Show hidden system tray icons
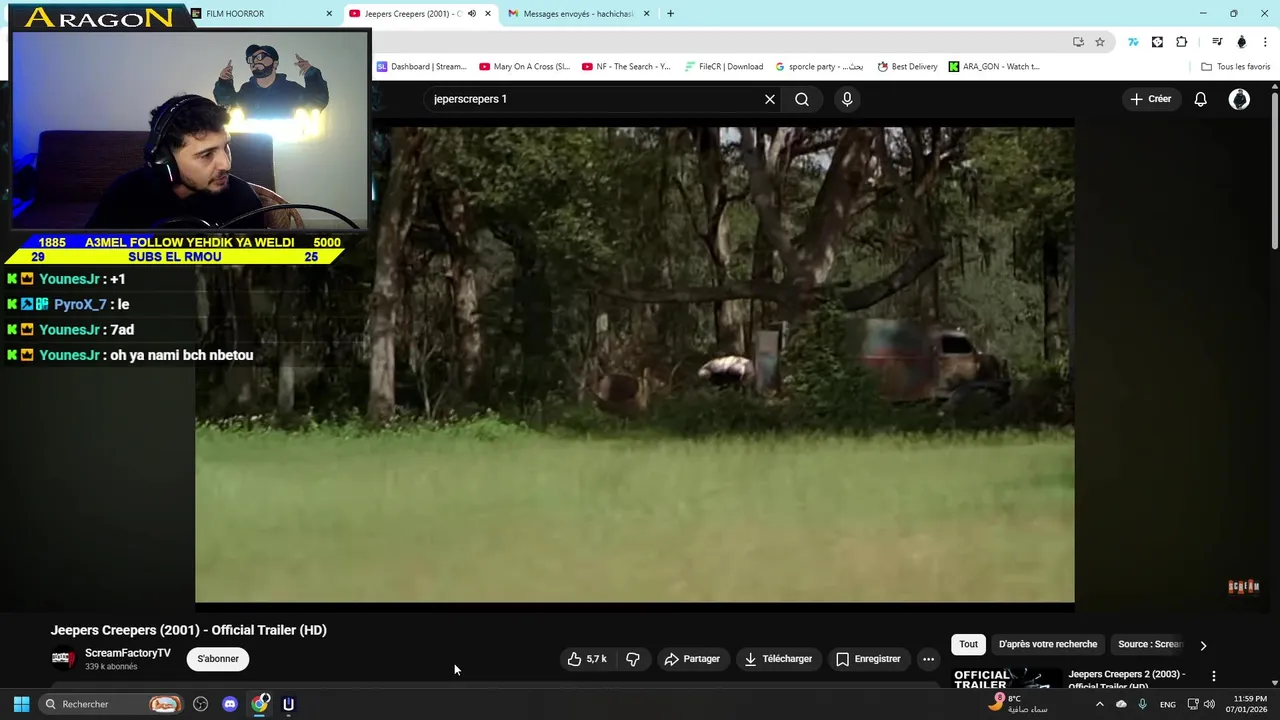Image resolution: width=1280 pixels, height=720 pixels. (x=1100, y=704)
